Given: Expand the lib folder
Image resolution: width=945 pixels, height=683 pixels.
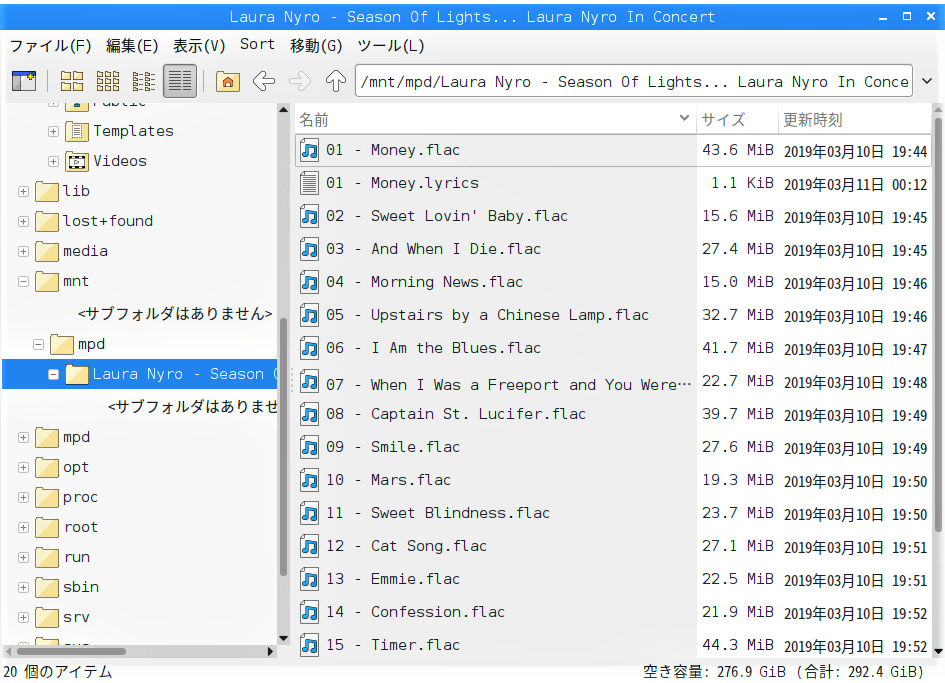Looking at the screenshot, I should pos(24,191).
